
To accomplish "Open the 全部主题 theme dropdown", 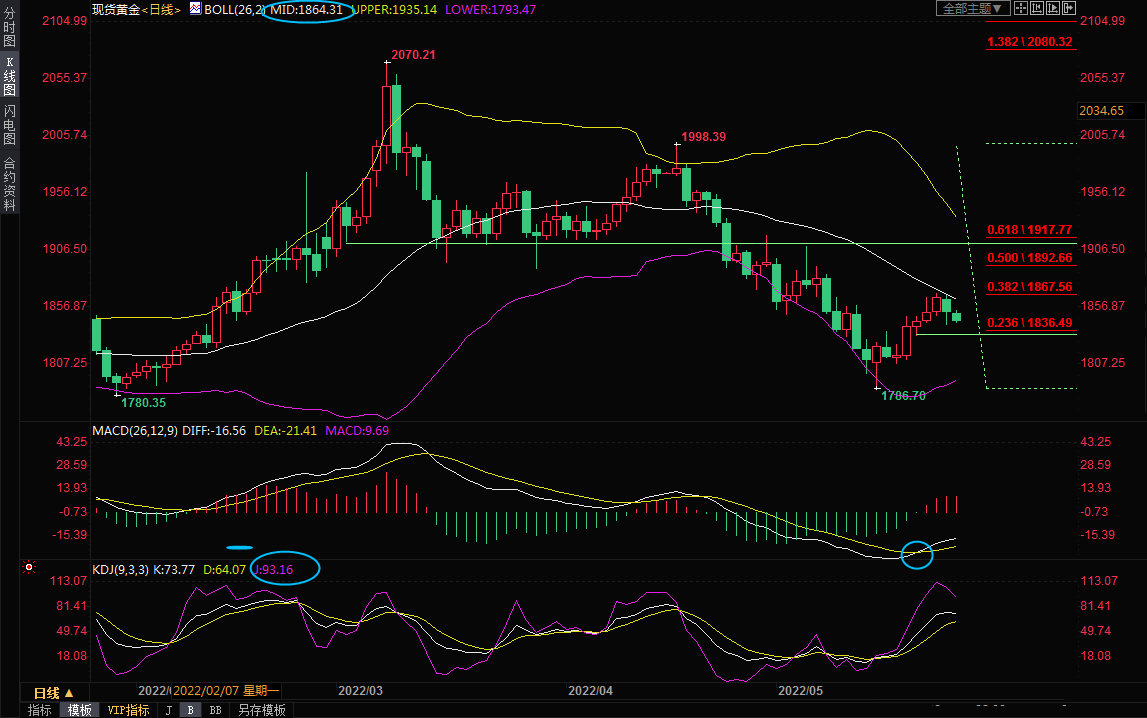I will [969, 8].
